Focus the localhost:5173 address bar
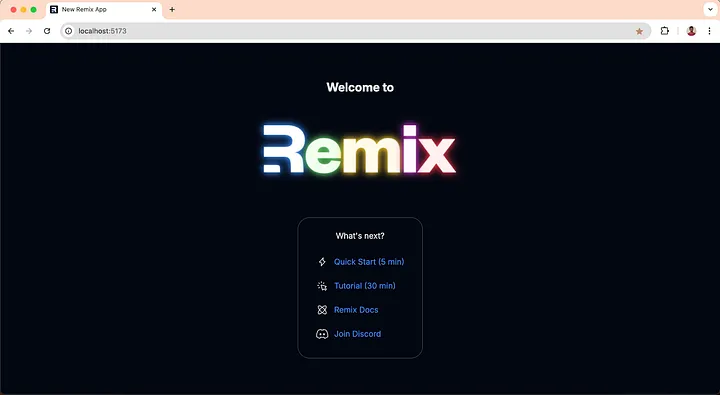 pos(356,31)
